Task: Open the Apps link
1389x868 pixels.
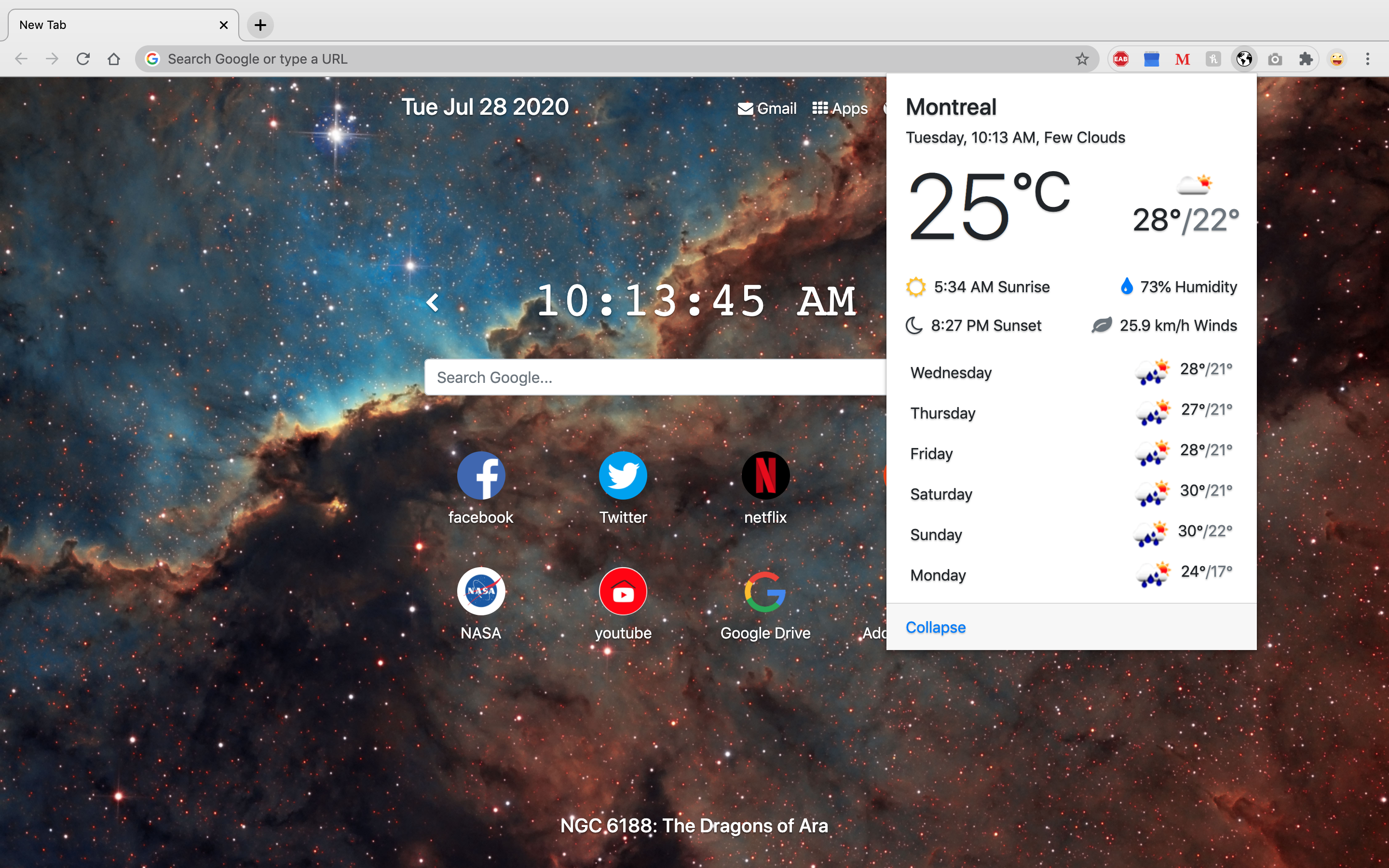Action: pos(840,108)
